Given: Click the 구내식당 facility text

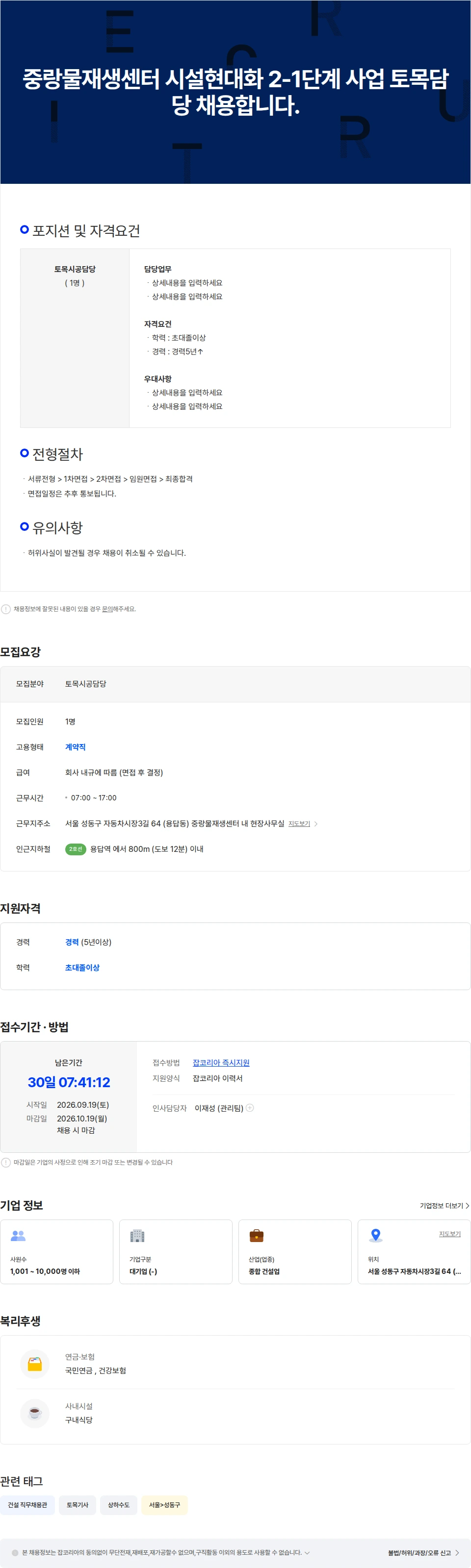Looking at the screenshot, I should 79,1419.
